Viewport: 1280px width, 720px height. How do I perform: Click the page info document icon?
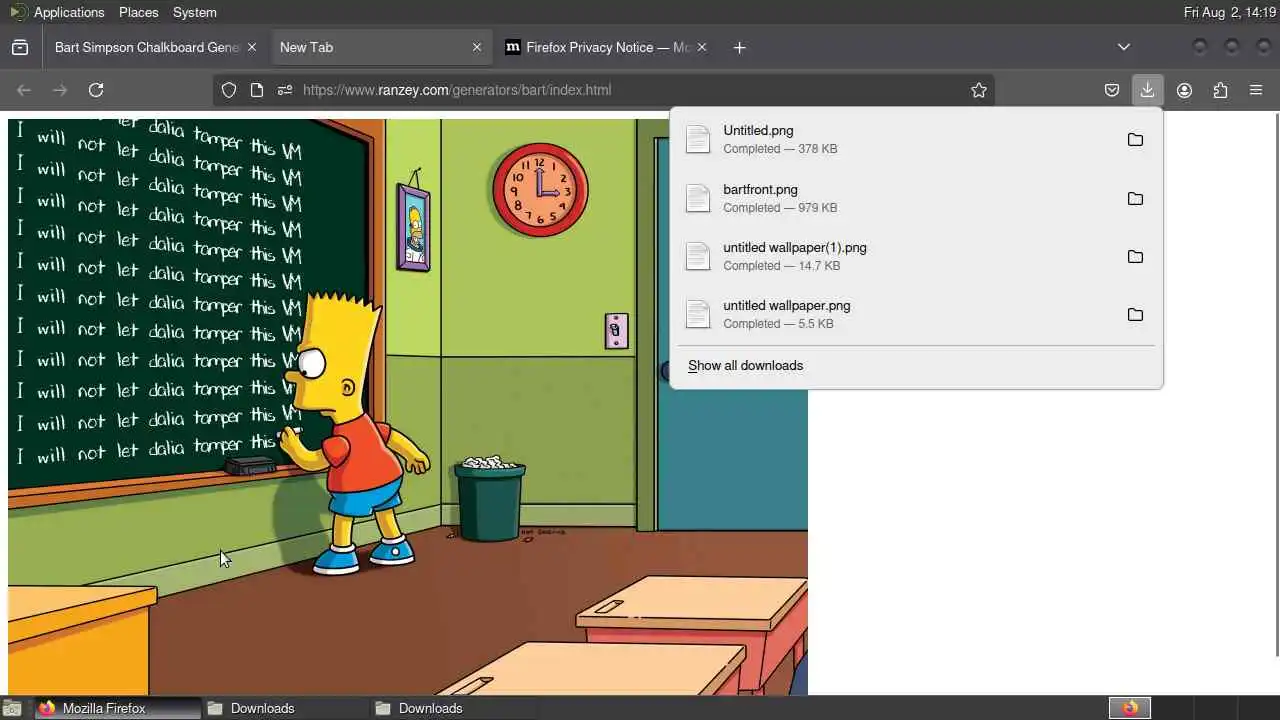click(x=257, y=90)
